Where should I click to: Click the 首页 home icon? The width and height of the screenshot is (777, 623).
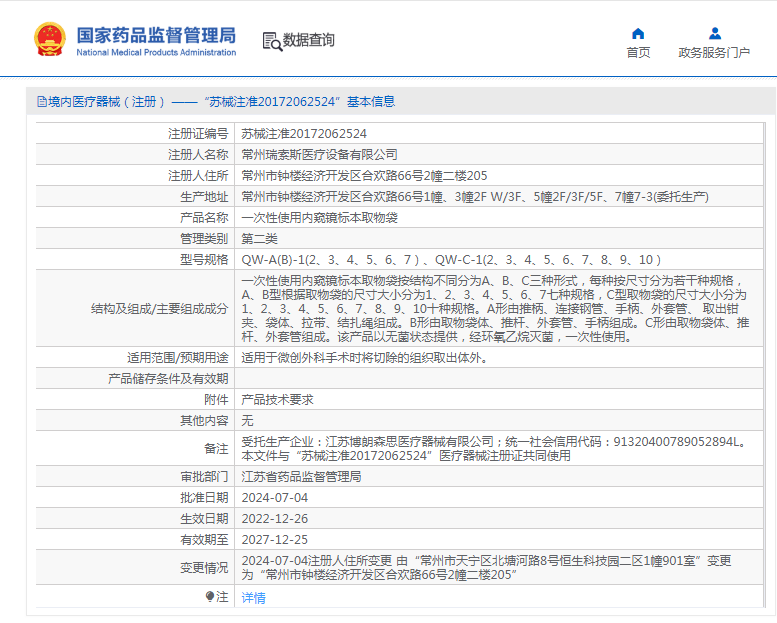pyautogui.click(x=638, y=34)
